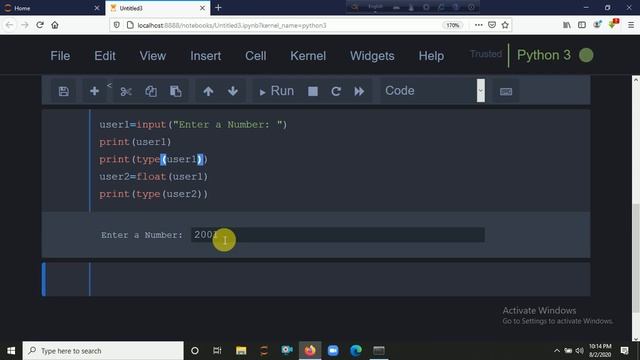Open the Firefox library icon

coord(567,25)
